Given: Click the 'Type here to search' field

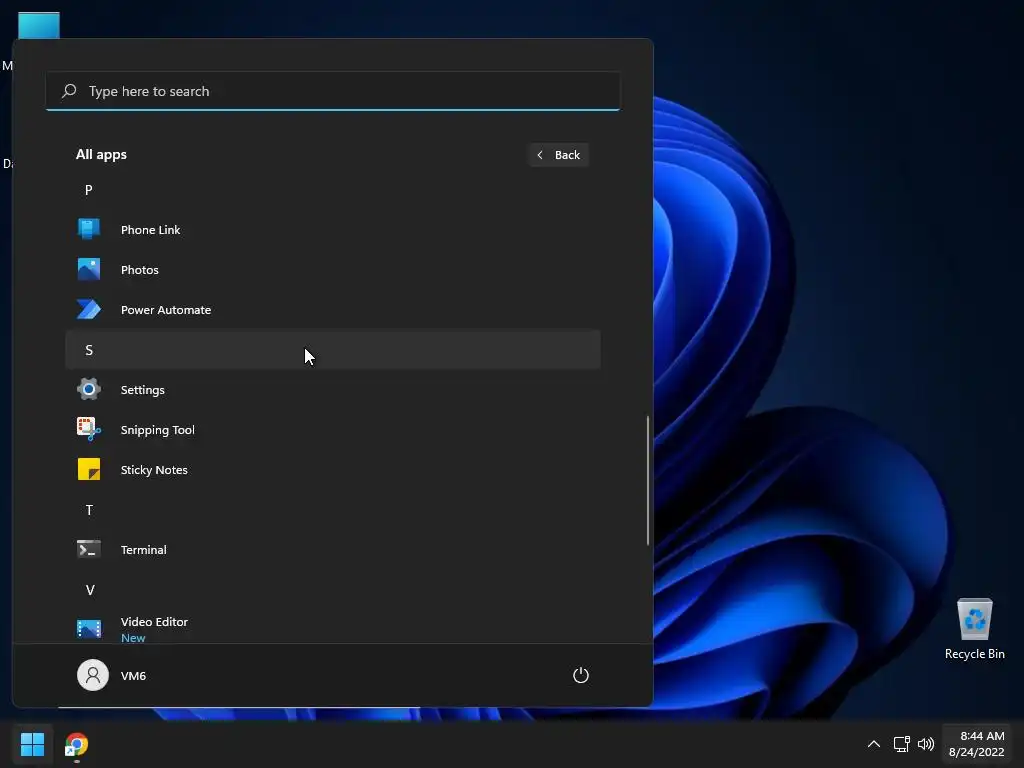Looking at the screenshot, I should tap(333, 91).
